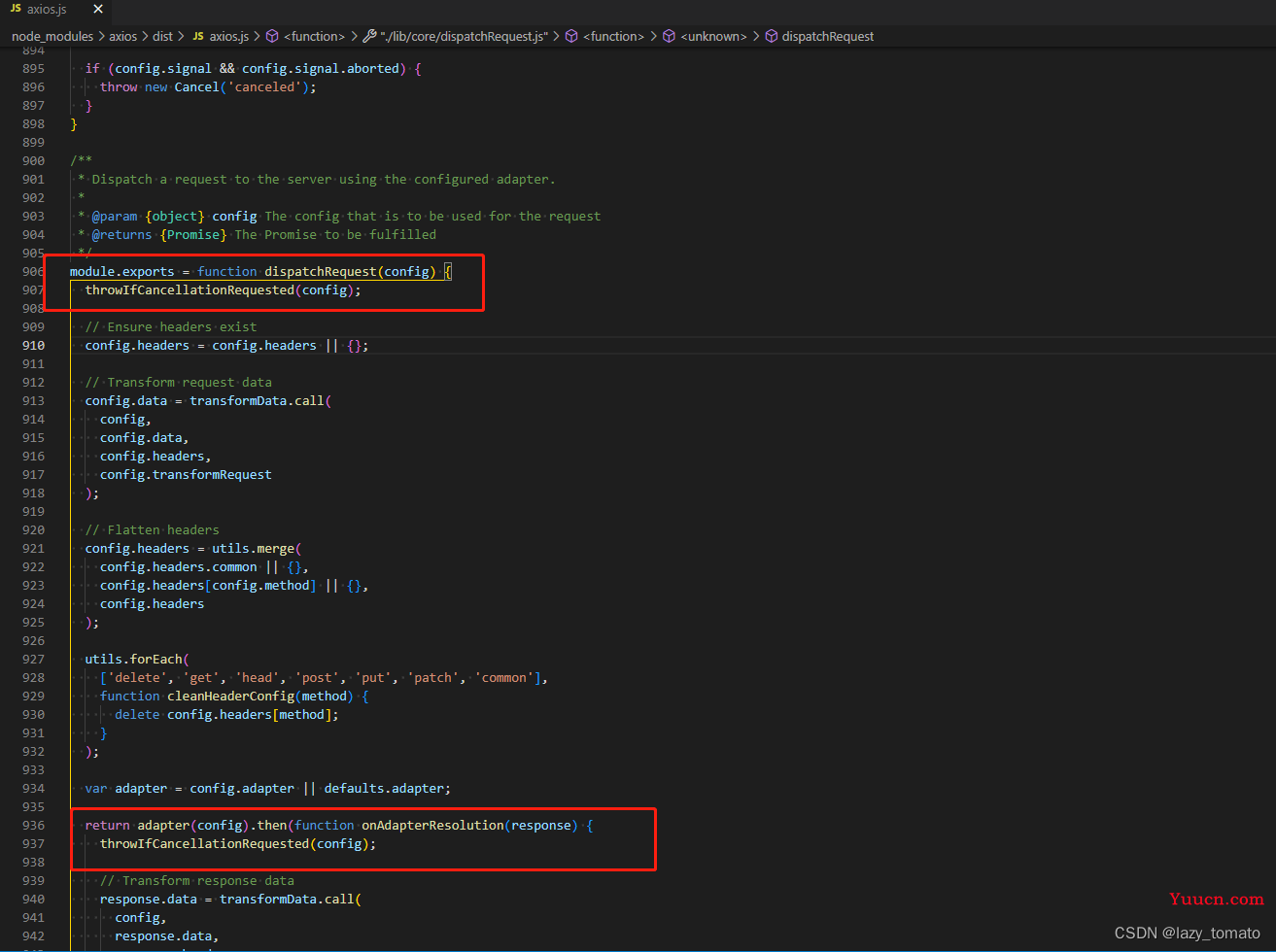Open the node_modules breadcrumb segment

tap(52, 36)
